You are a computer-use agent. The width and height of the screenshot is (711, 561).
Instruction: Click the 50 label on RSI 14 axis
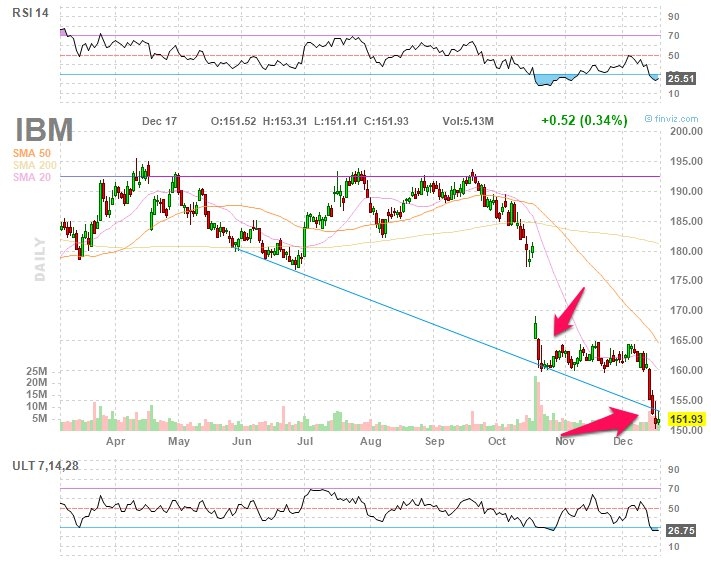(673, 55)
